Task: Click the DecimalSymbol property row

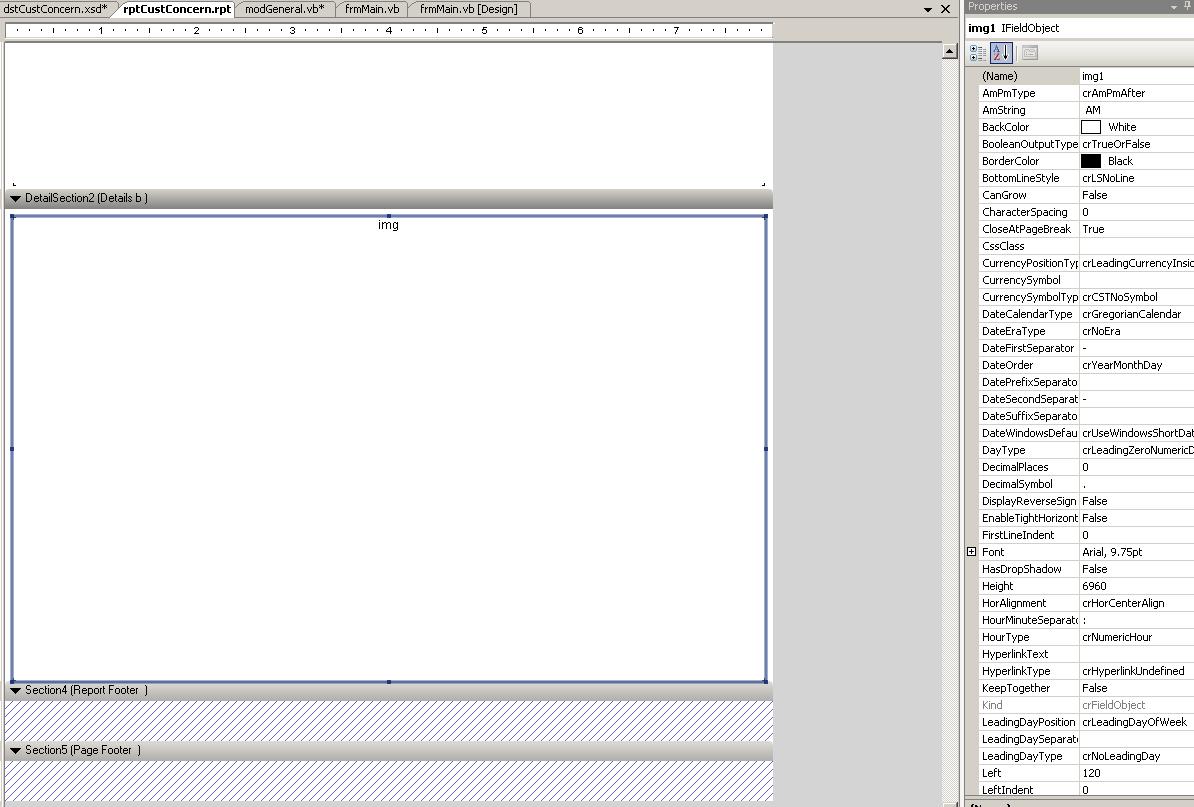Action: click(1087, 484)
